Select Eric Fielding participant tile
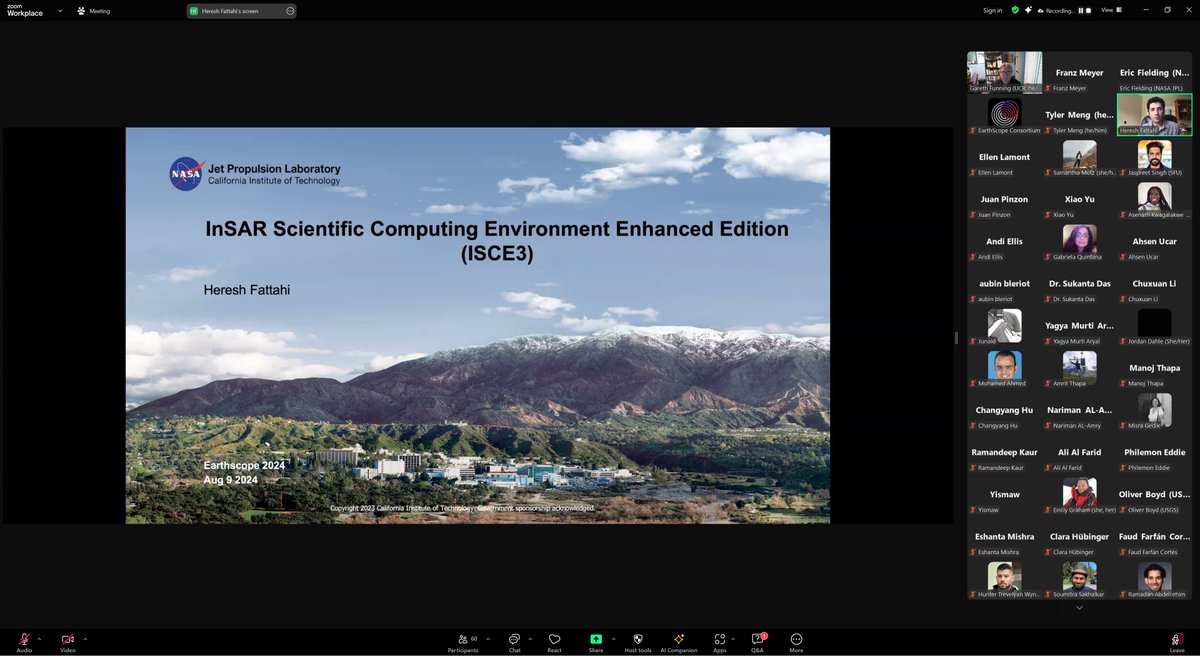Screen dimensions: 1200x656 click(1154, 72)
